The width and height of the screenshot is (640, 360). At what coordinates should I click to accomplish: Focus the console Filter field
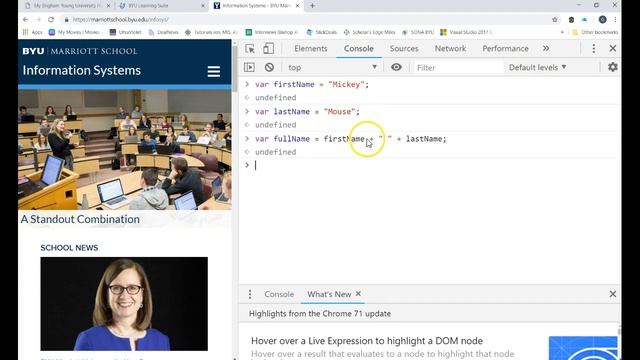458,67
